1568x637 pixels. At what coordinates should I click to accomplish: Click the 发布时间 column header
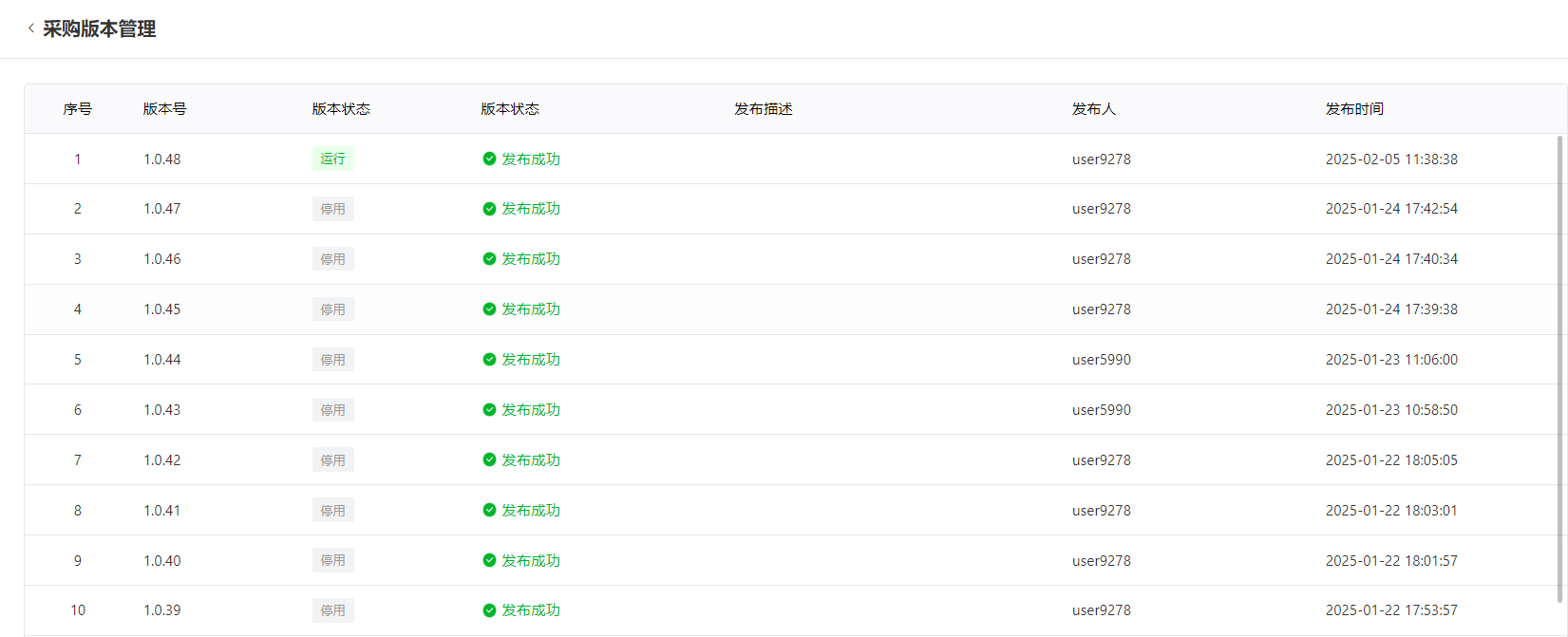tap(1354, 109)
